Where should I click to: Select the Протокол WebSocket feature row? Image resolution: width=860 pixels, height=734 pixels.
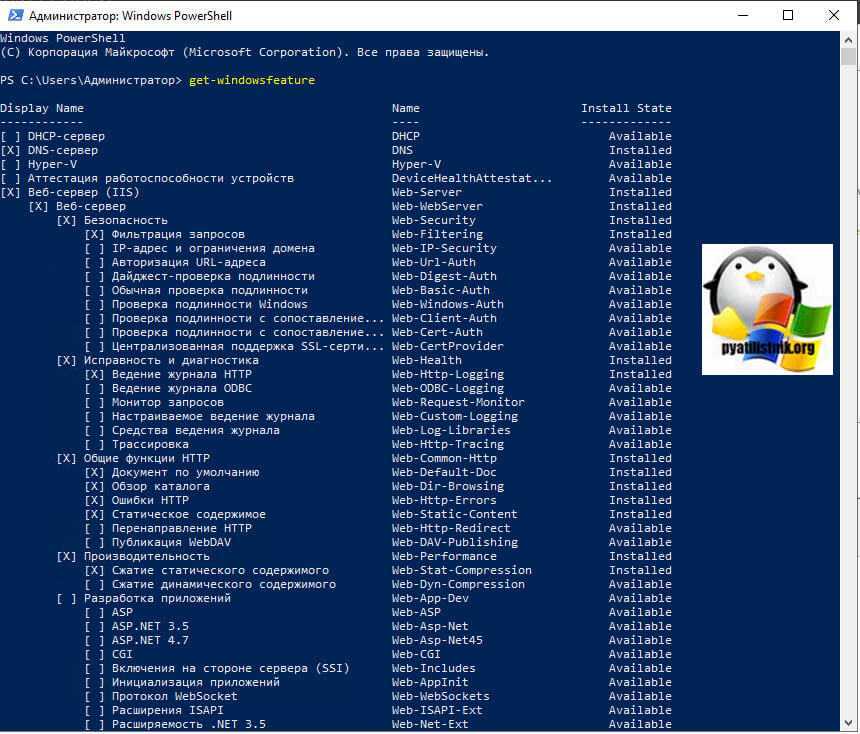pos(174,696)
